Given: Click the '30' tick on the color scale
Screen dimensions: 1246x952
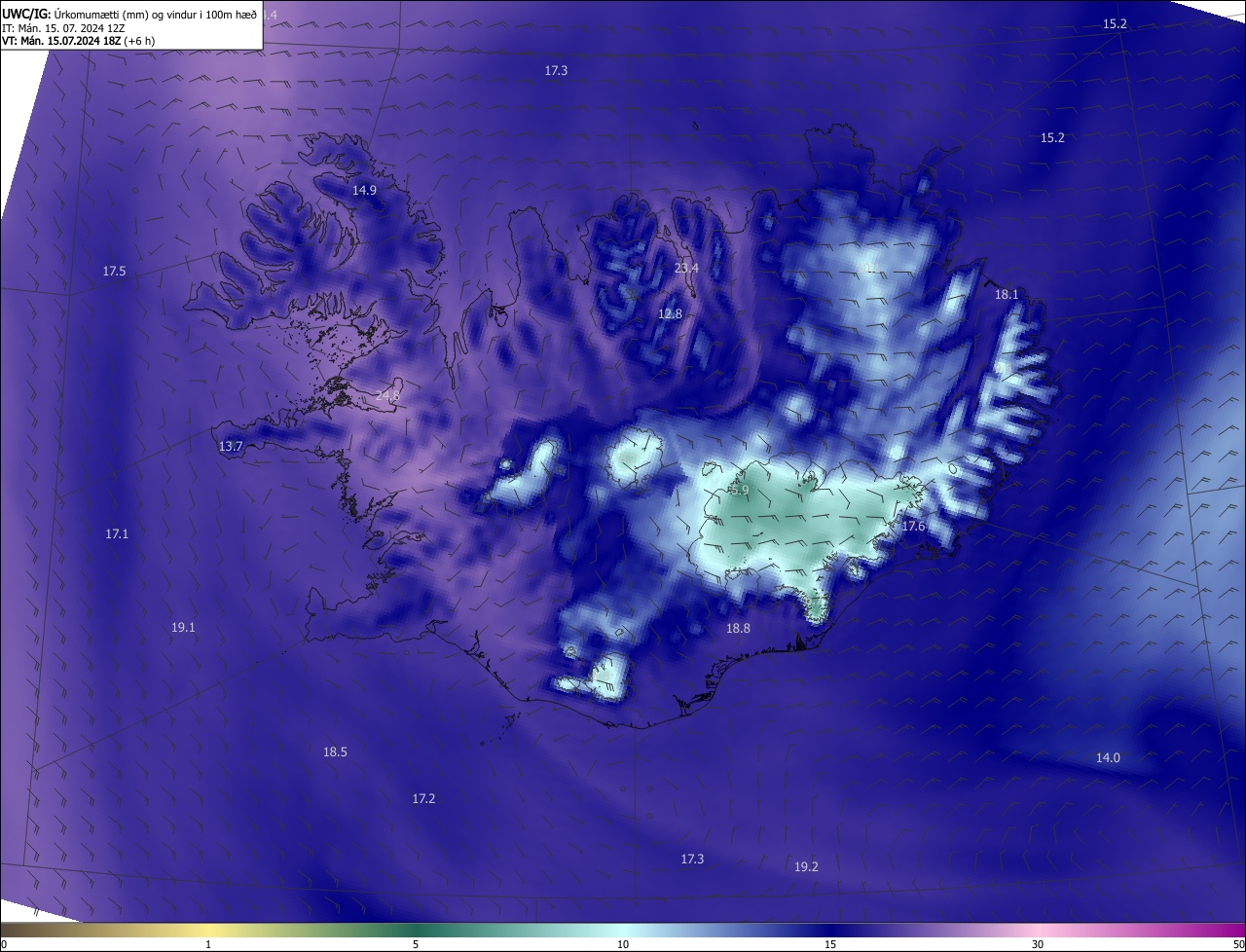Looking at the screenshot, I should tap(1038, 944).
